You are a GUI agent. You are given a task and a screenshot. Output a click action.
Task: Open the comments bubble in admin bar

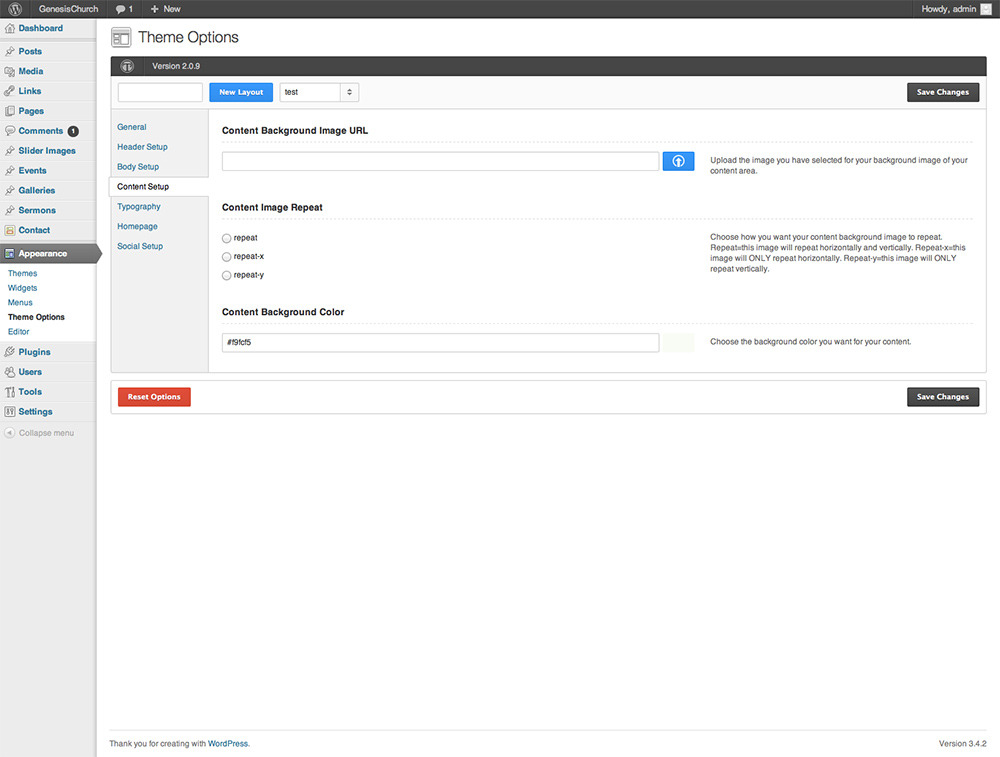[x=124, y=9]
